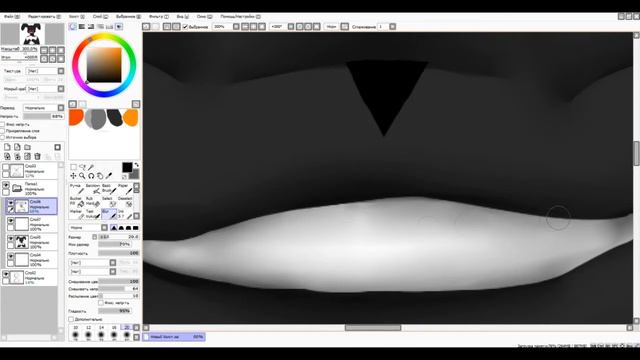Screen dimensions: 640x360
Task: Hide the Папка1 folder layer
Action: coord(6,185)
